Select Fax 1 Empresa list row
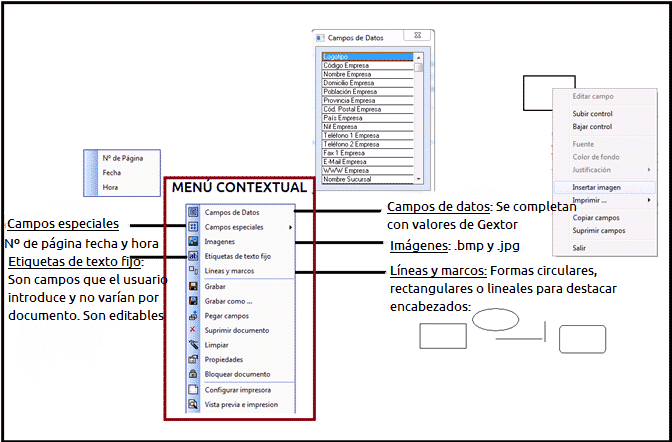672x442 pixels. pyautogui.click(x=368, y=153)
